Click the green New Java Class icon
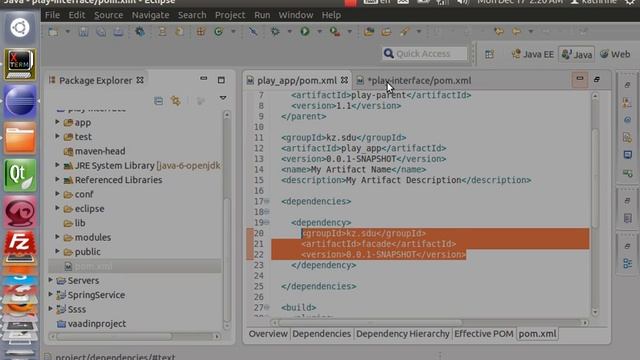Viewport: 640px width, 360px height. (218, 32)
